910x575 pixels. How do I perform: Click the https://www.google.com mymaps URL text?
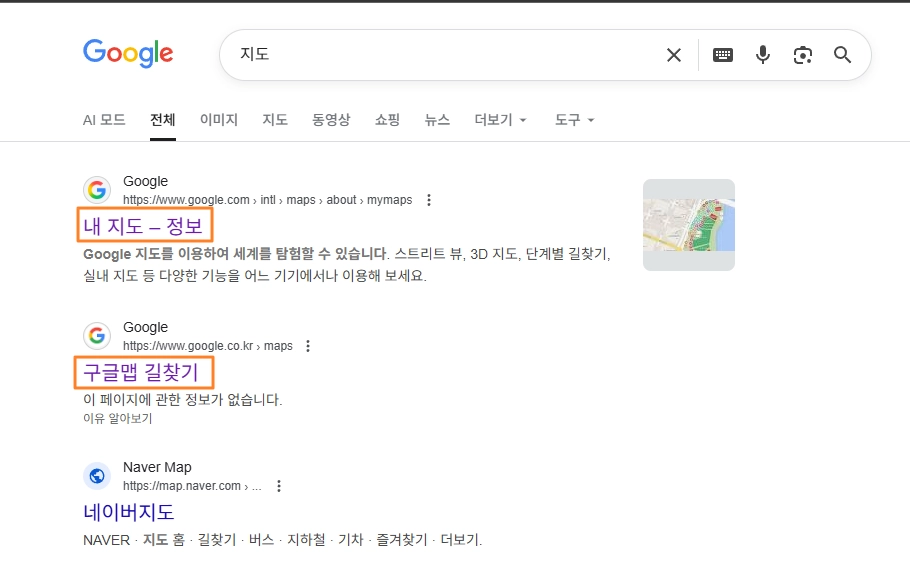268,200
